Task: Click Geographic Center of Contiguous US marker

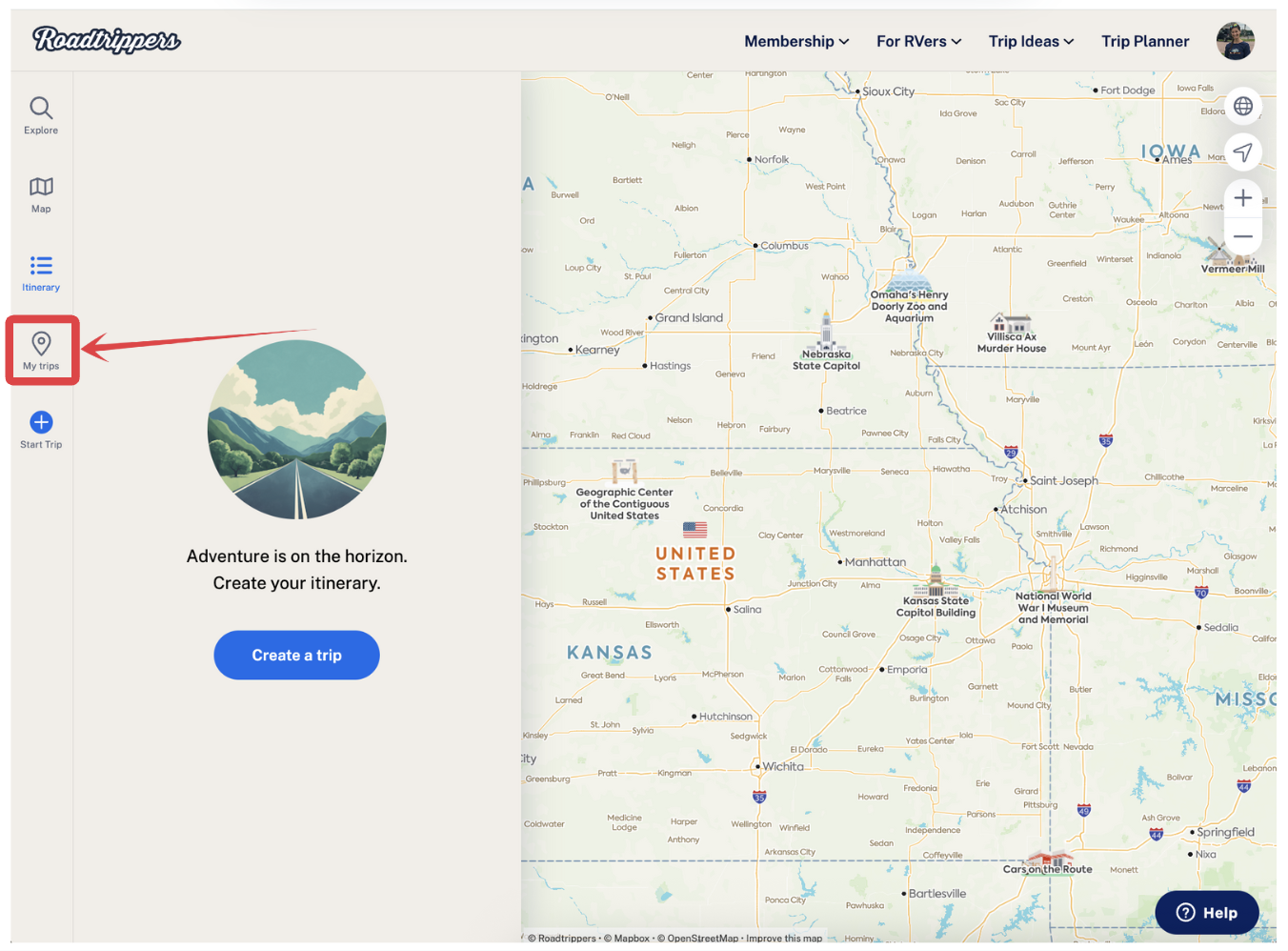Action: [x=624, y=472]
